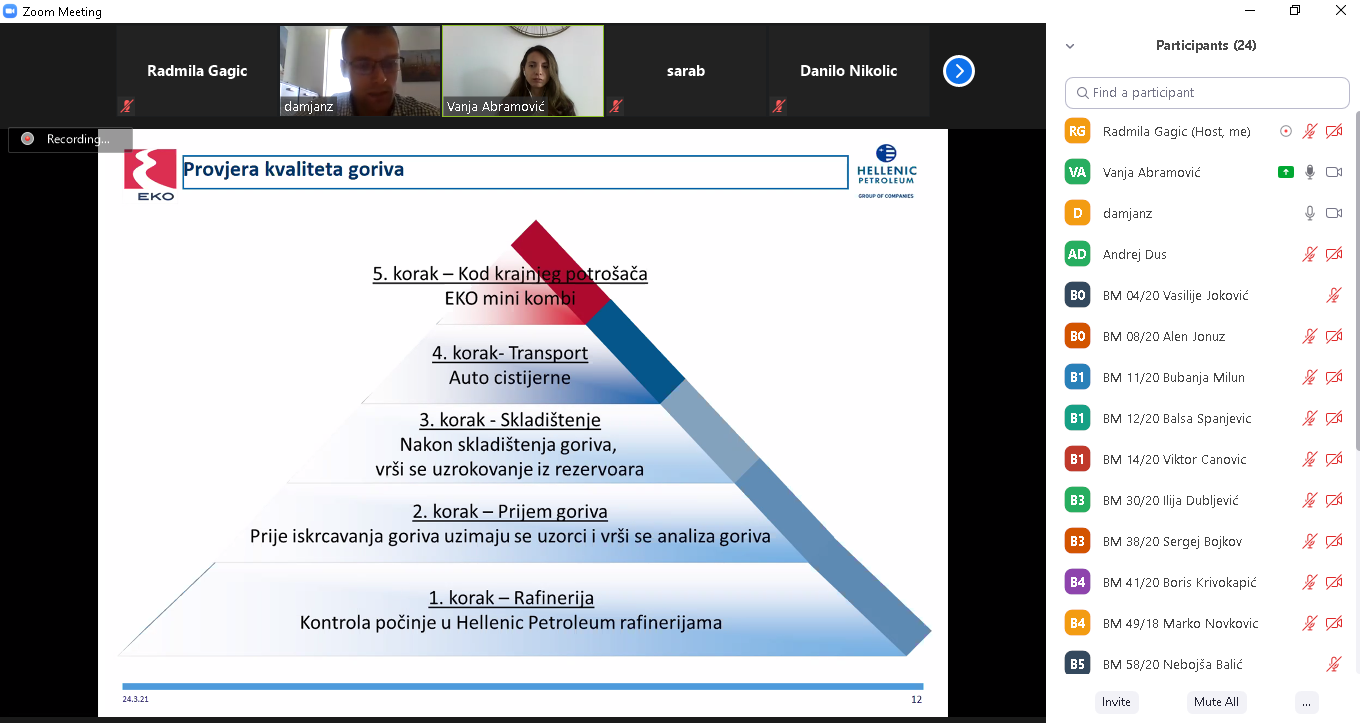Open the More options (...) button
The width and height of the screenshot is (1360, 723).
pyautogui.click(x=1305, y=702)
